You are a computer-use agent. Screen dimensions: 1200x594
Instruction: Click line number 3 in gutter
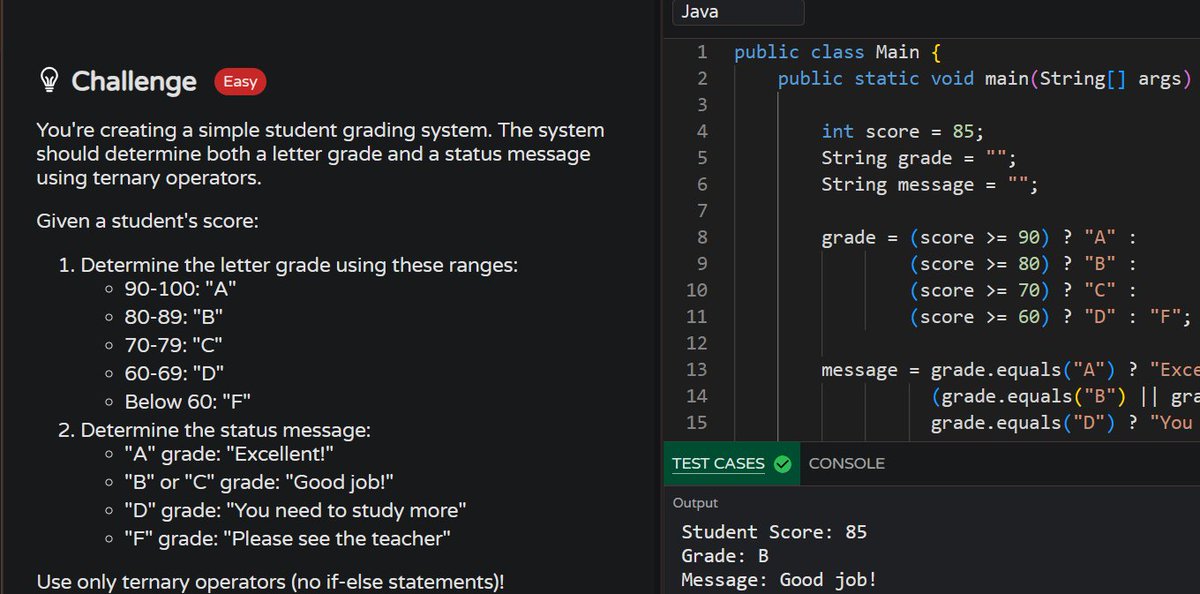tap(701, 105)
